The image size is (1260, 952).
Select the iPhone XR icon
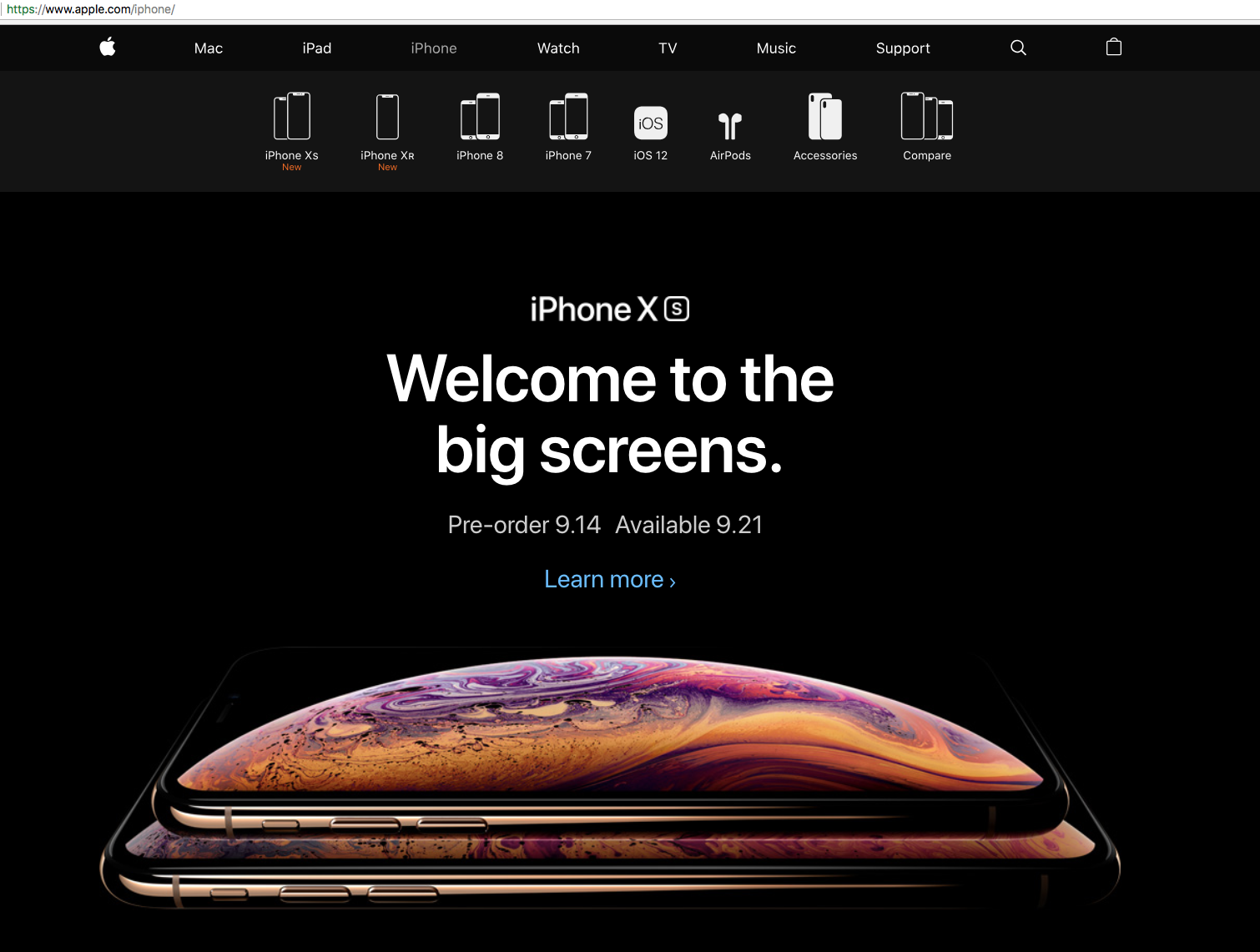click(x=387, y=116)
